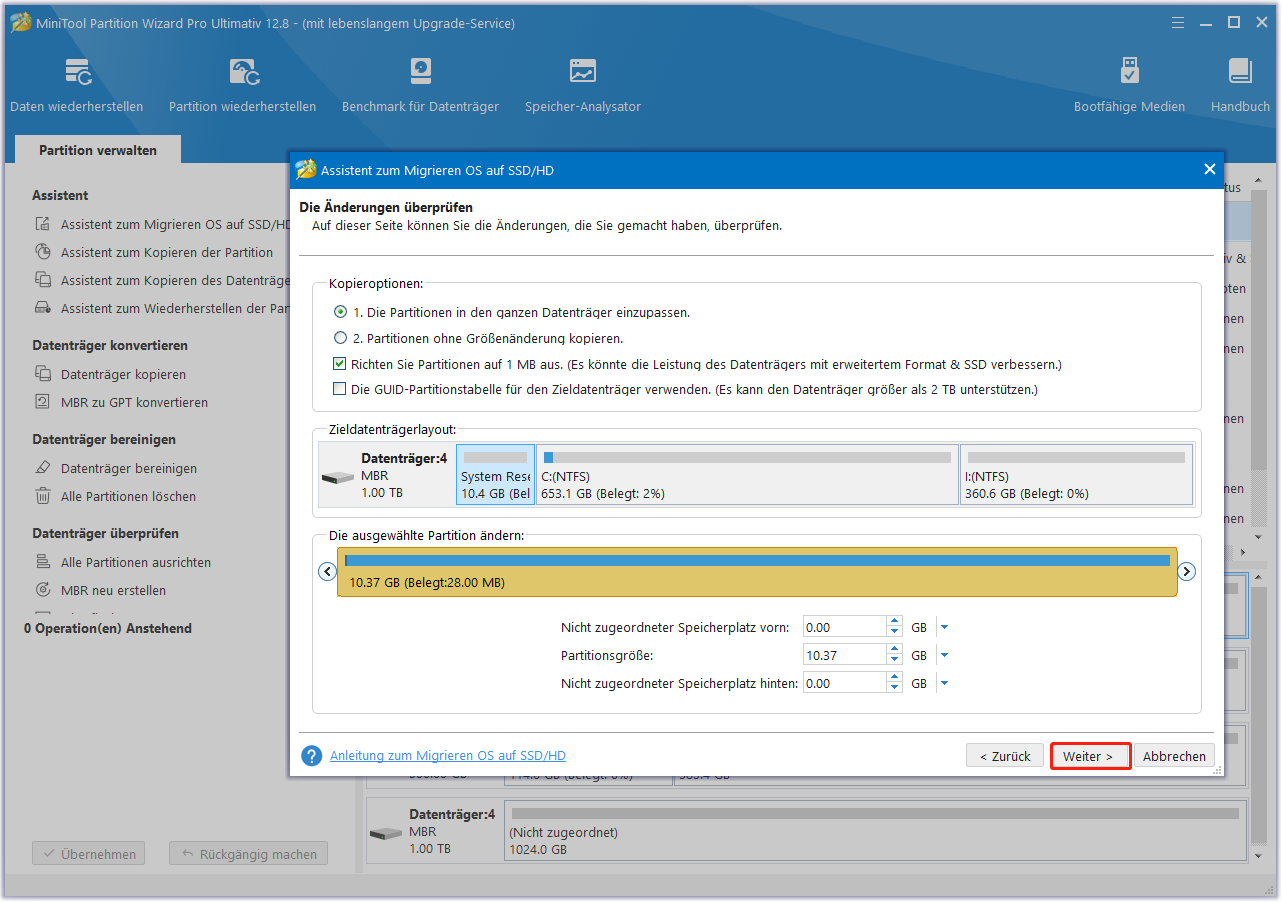Screen dimensions: 1282x902
Task: Click left arrow of partition resize bar
Action: click(x=327, y=572)
